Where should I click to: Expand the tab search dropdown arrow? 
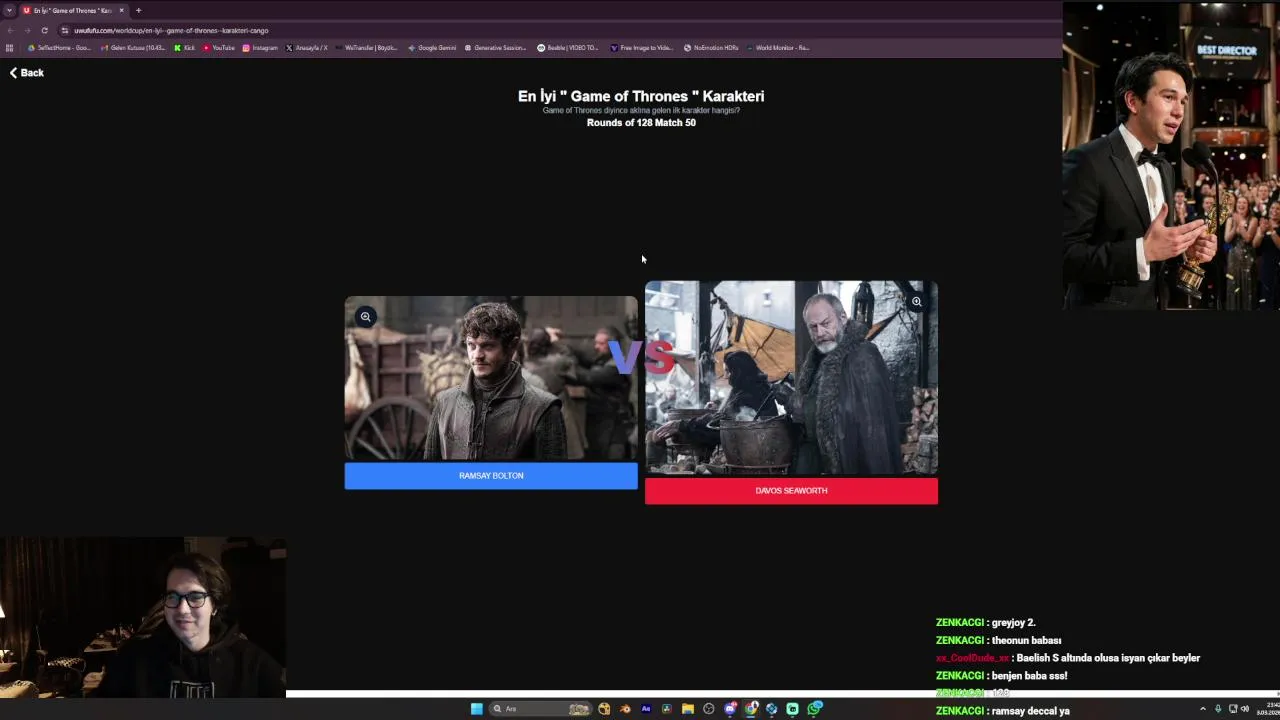tap(9, 10)
